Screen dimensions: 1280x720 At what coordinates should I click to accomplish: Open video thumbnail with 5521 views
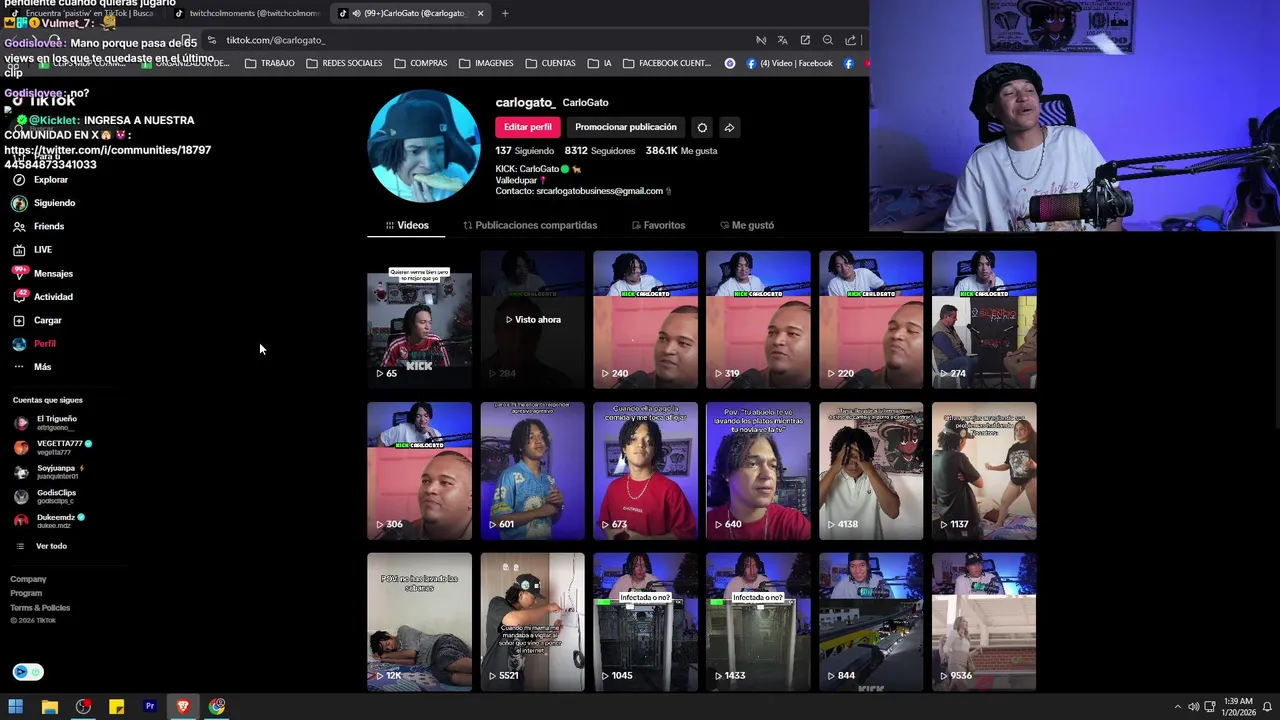click(532, 622)
